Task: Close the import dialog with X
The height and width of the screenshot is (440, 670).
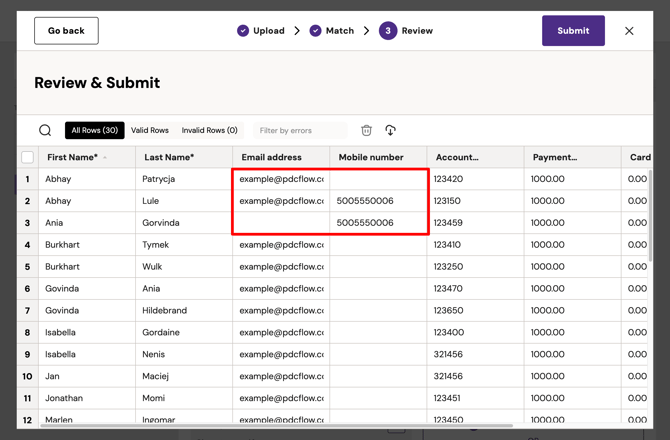Action: pos(629,31)
